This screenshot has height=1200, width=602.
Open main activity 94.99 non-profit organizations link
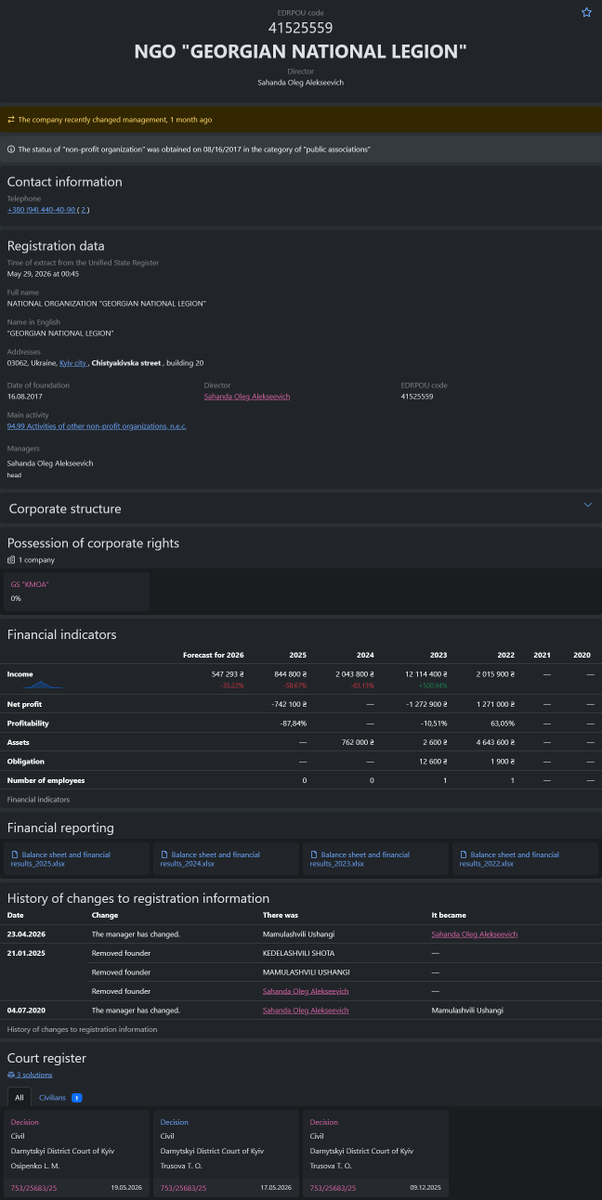tap(96, 426)
